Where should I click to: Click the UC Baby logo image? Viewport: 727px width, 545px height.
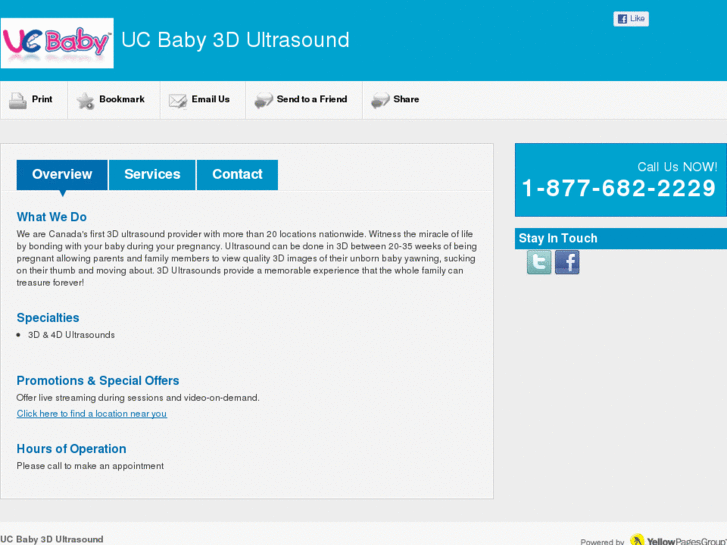[57, 43]
